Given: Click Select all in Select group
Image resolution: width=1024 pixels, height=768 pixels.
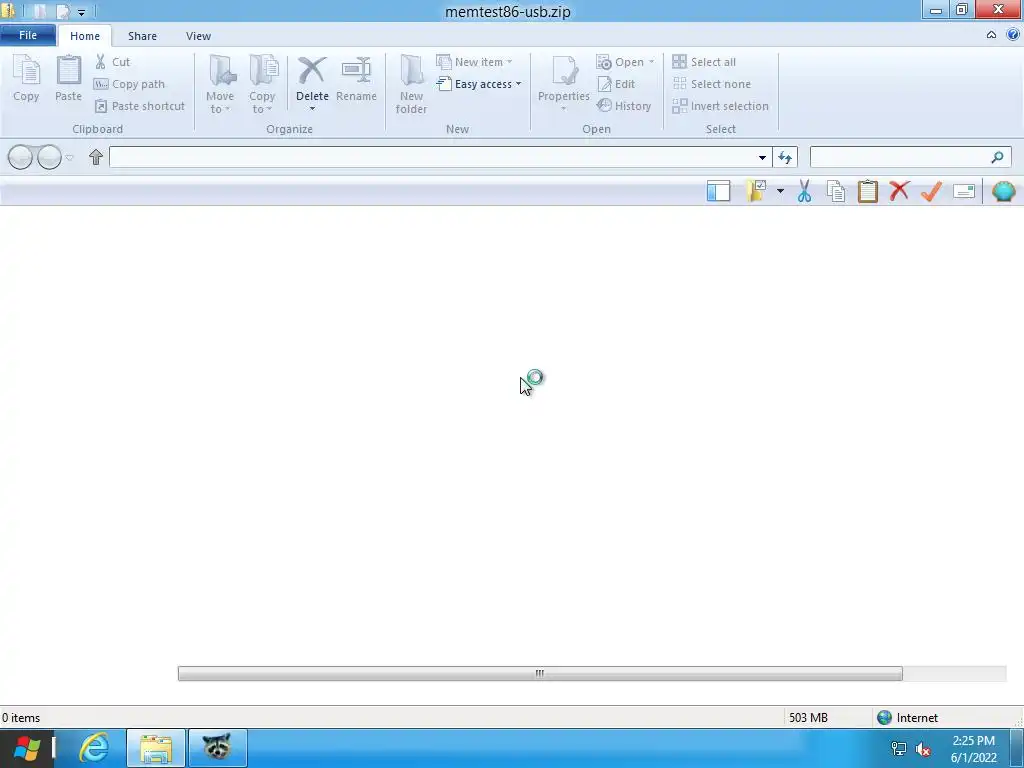Looking at the screenshot, I should click(704, 62).
